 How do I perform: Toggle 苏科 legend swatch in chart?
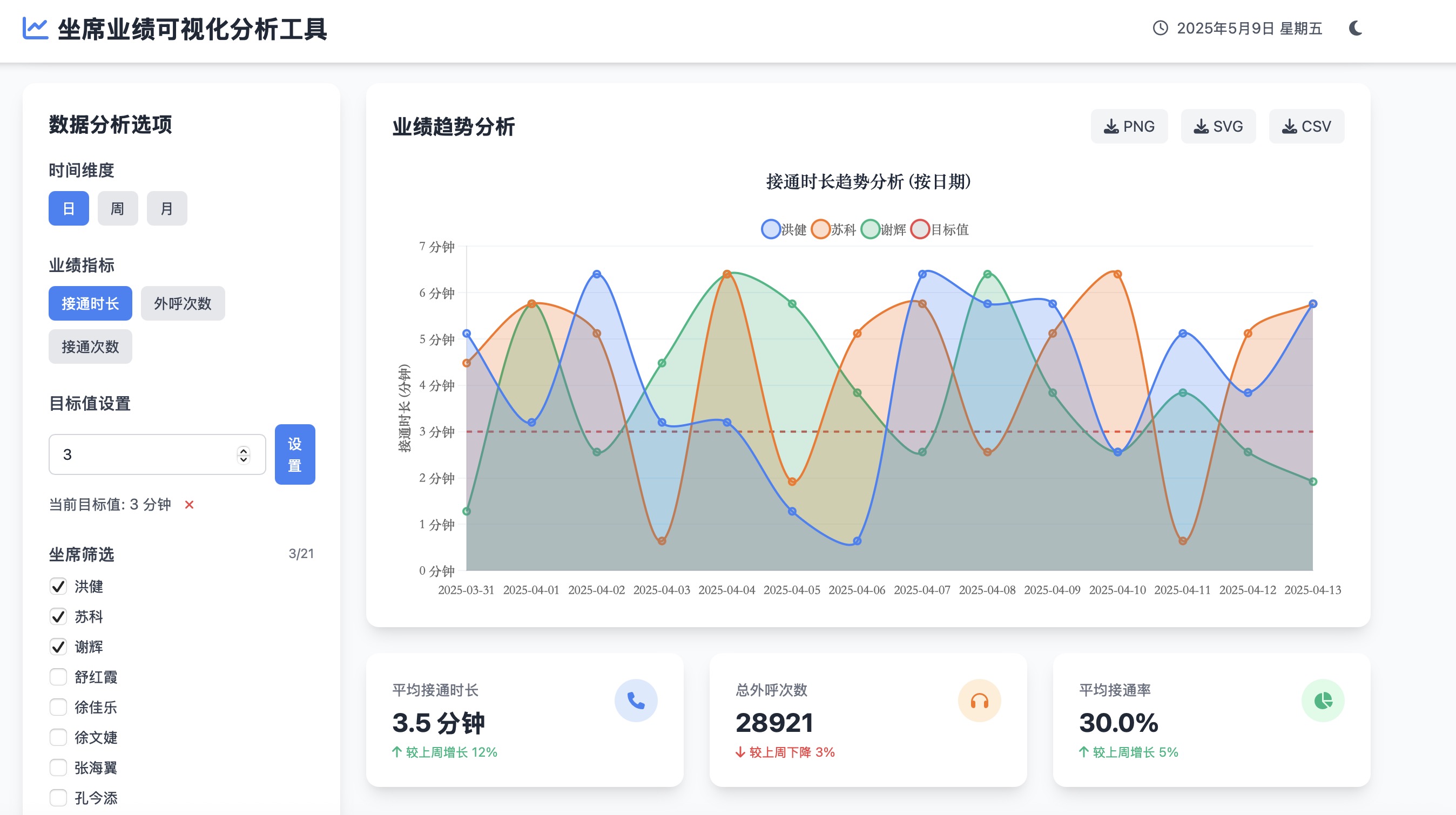(821, 229)
